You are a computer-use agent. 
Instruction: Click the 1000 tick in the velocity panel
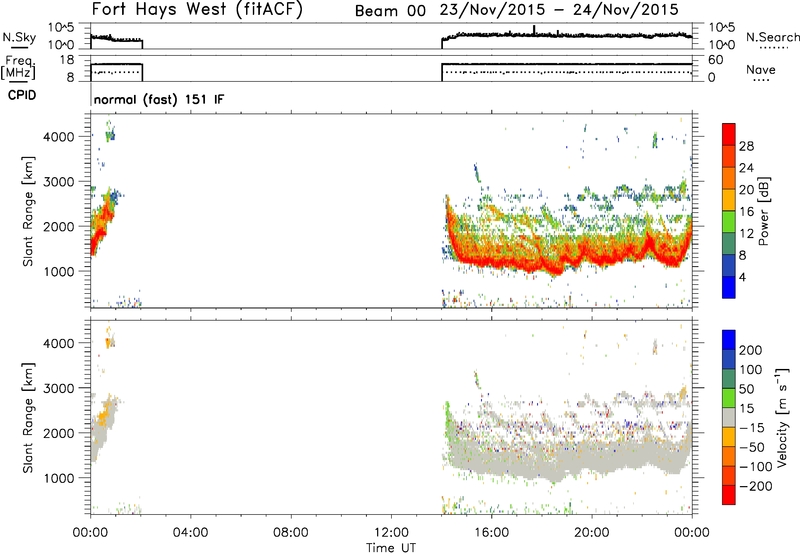pyautogui.click(x=59, y=478)
